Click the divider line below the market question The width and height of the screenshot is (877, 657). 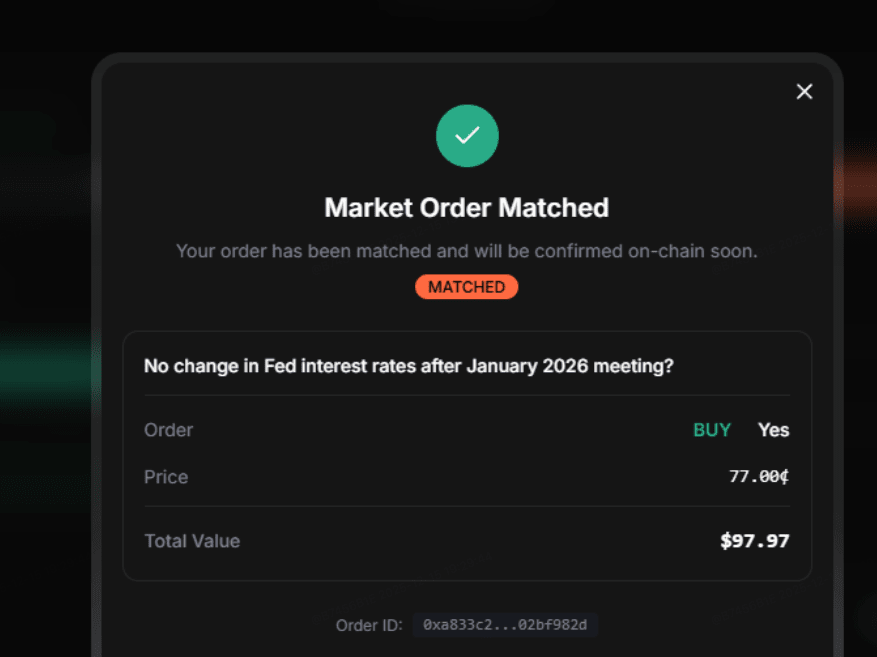point(467,395)
